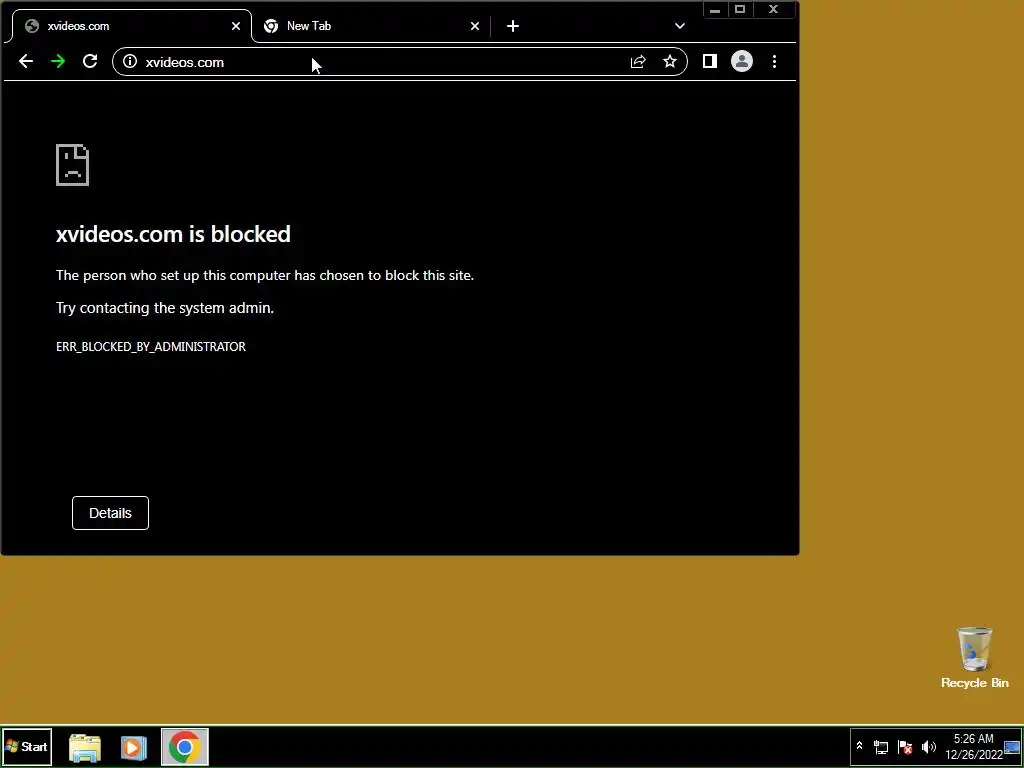This screenshot has height=768, width=1024.
Task: Close the New Tab tab
Action: tap(475, 26)
